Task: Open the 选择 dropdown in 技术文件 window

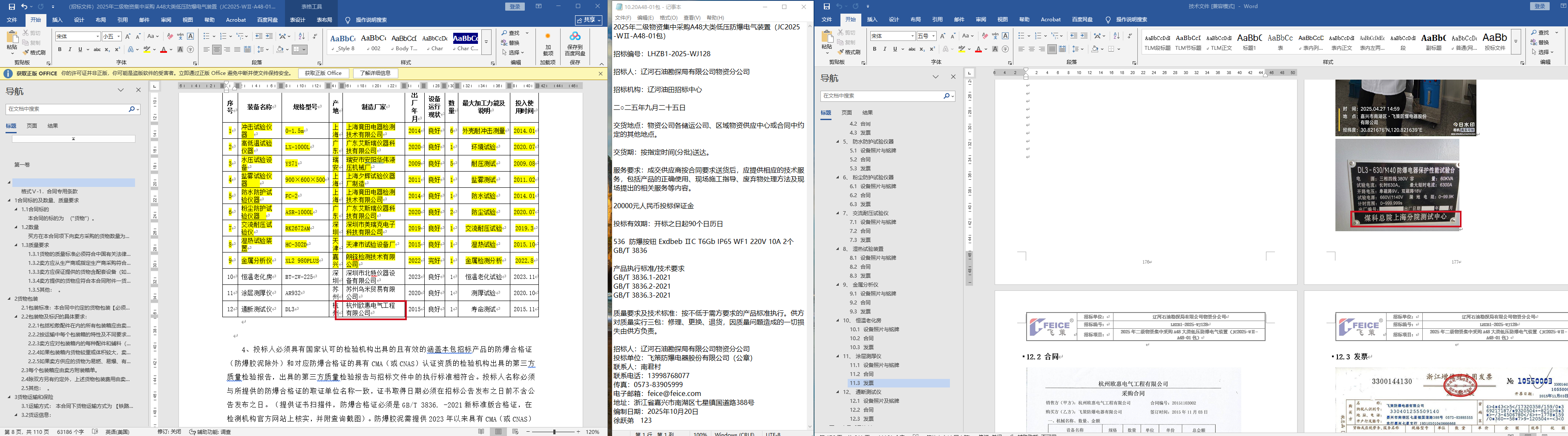Action: pos(1543,52)
